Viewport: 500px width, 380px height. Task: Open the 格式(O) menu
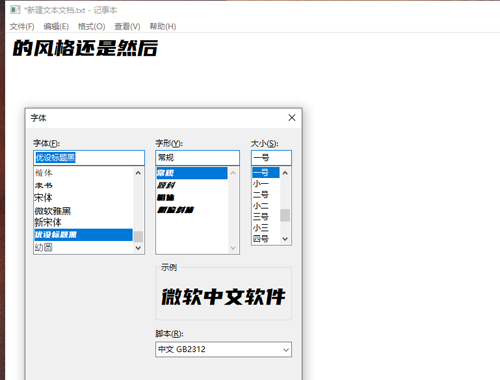pos(91,26)
